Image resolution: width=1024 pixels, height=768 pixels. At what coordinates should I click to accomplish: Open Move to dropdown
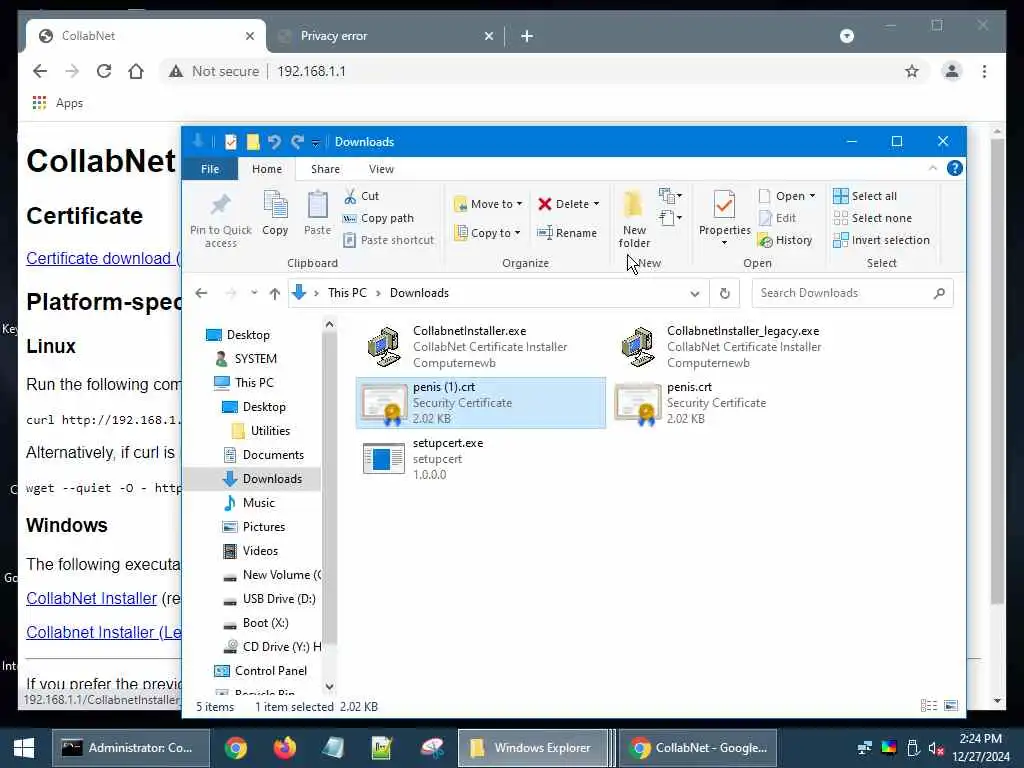[488, 204]
